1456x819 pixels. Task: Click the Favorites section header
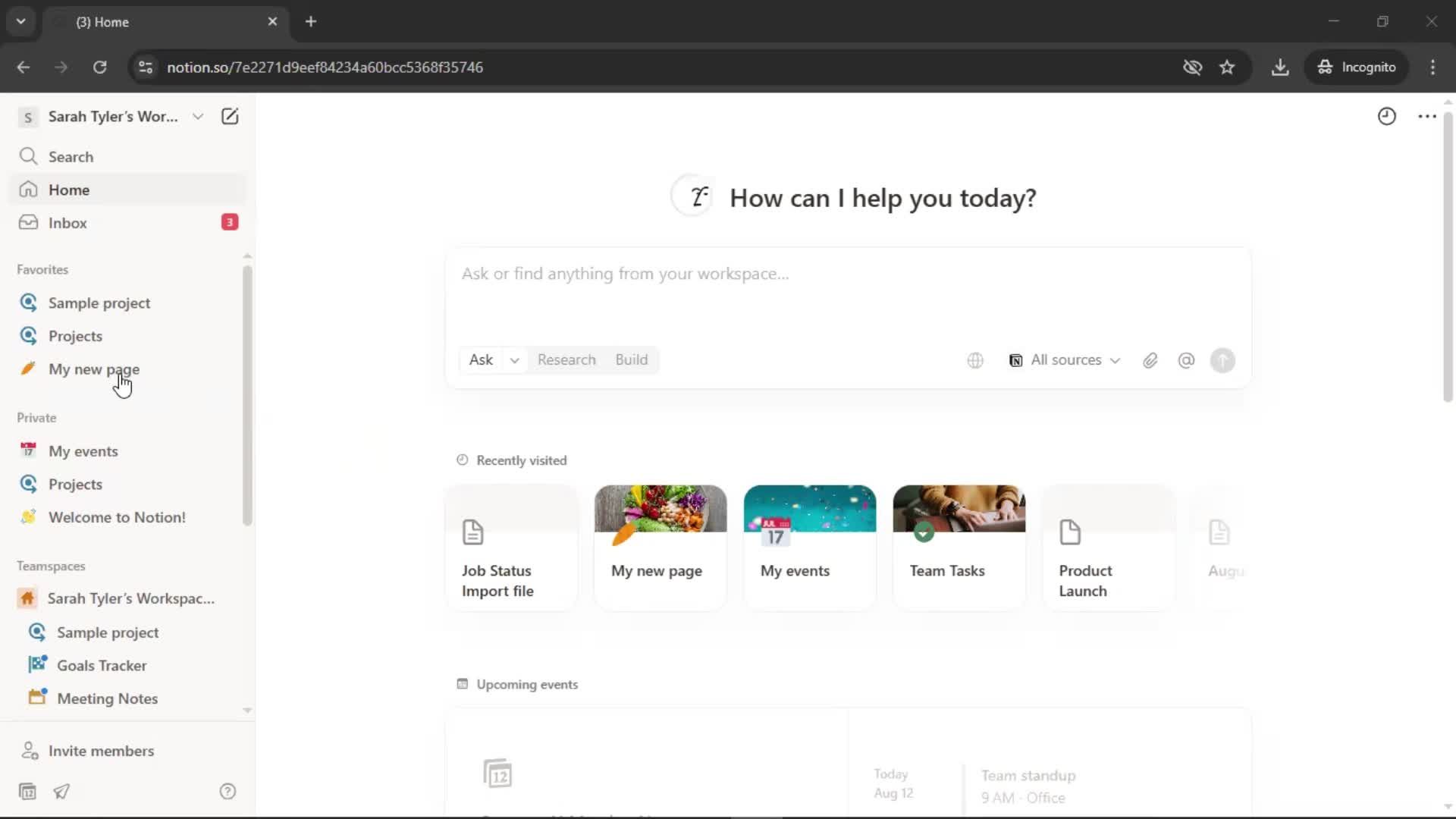(42, 269)
